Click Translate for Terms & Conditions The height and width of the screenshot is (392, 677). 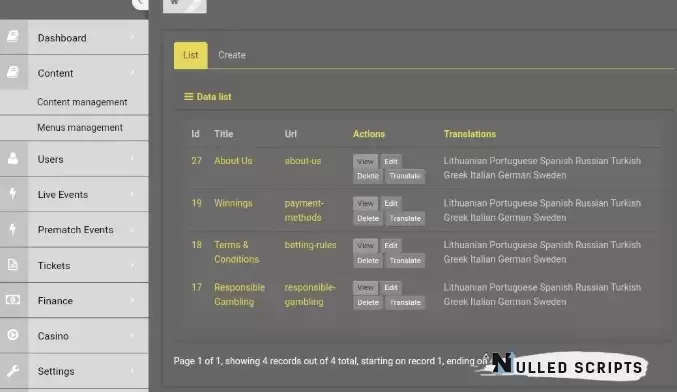405,260
